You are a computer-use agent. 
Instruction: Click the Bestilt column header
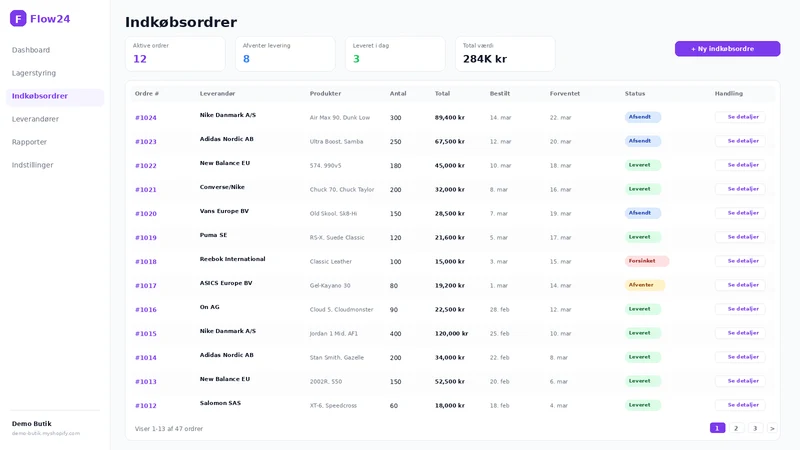coord(499,93)
